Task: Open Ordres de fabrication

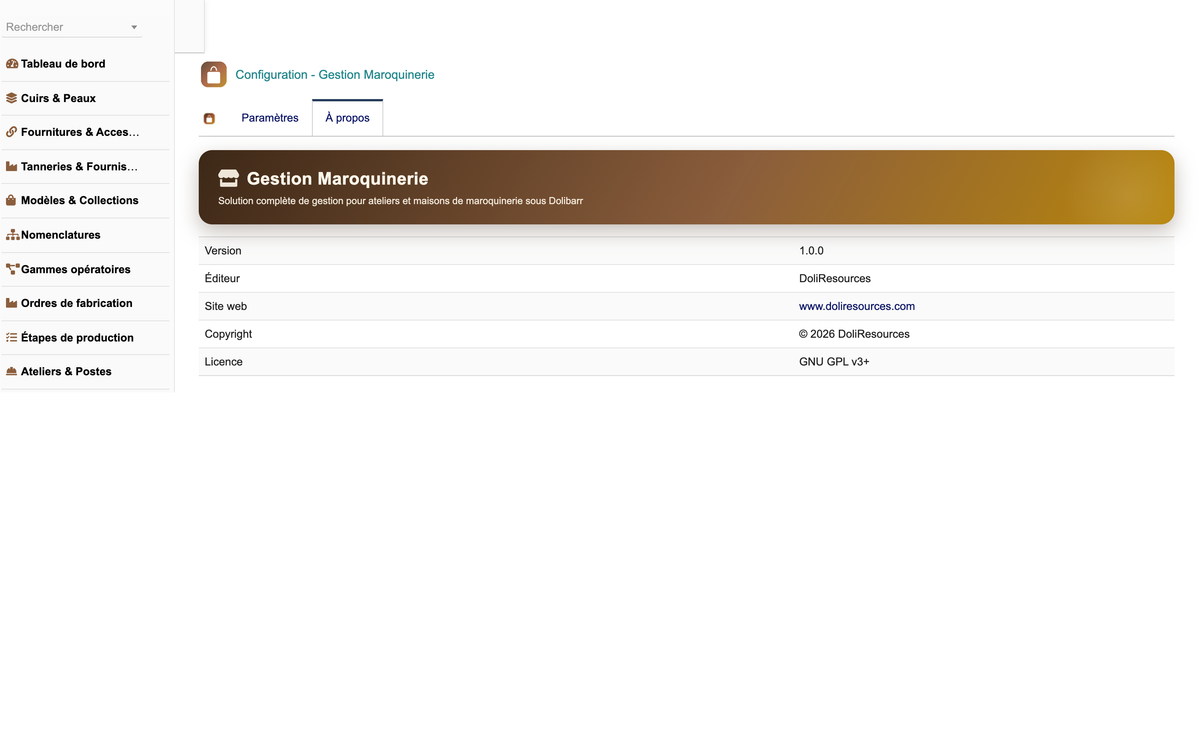Action: pyautogui.click(x=77, y=303)
